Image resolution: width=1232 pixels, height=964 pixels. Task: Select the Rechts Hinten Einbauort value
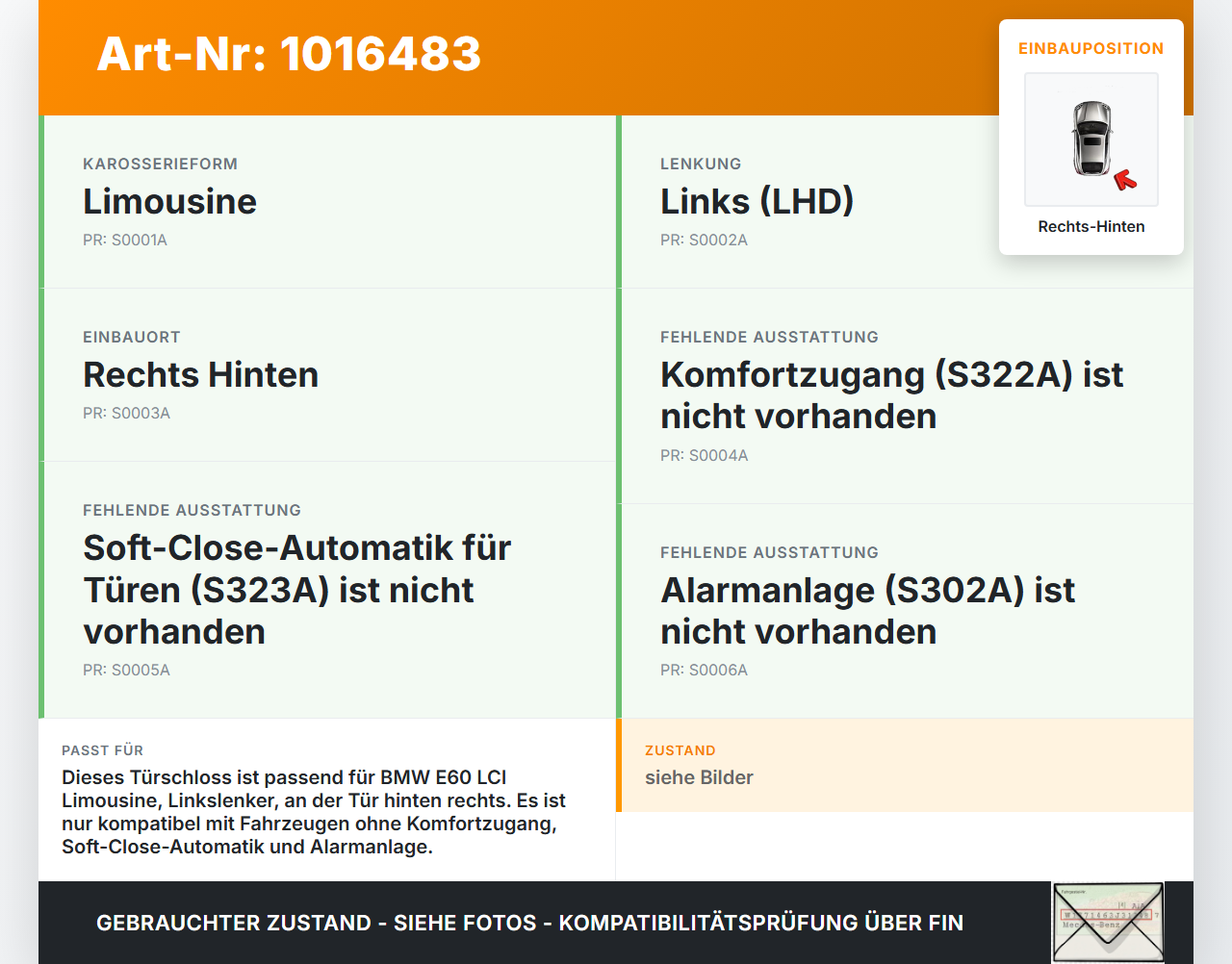(x=200, y=374)
